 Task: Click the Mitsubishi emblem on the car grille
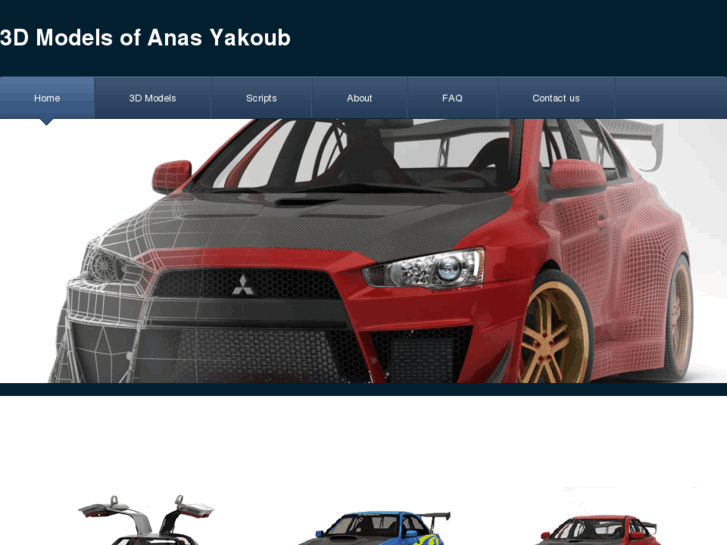(243, 285)
